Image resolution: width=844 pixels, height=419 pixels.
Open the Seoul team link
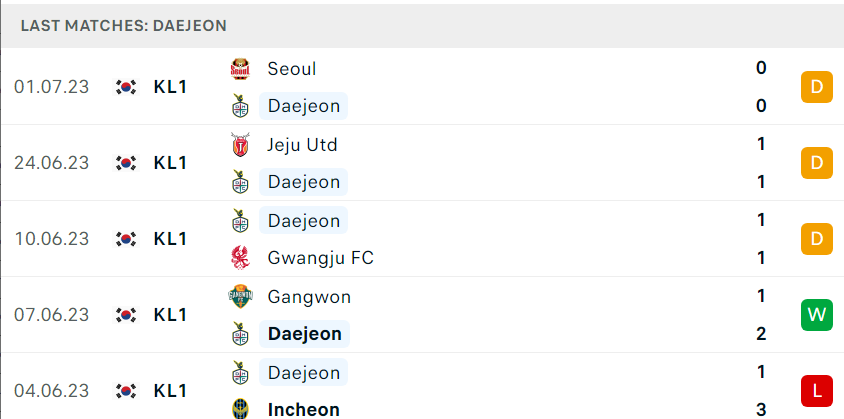coord(292,69)
